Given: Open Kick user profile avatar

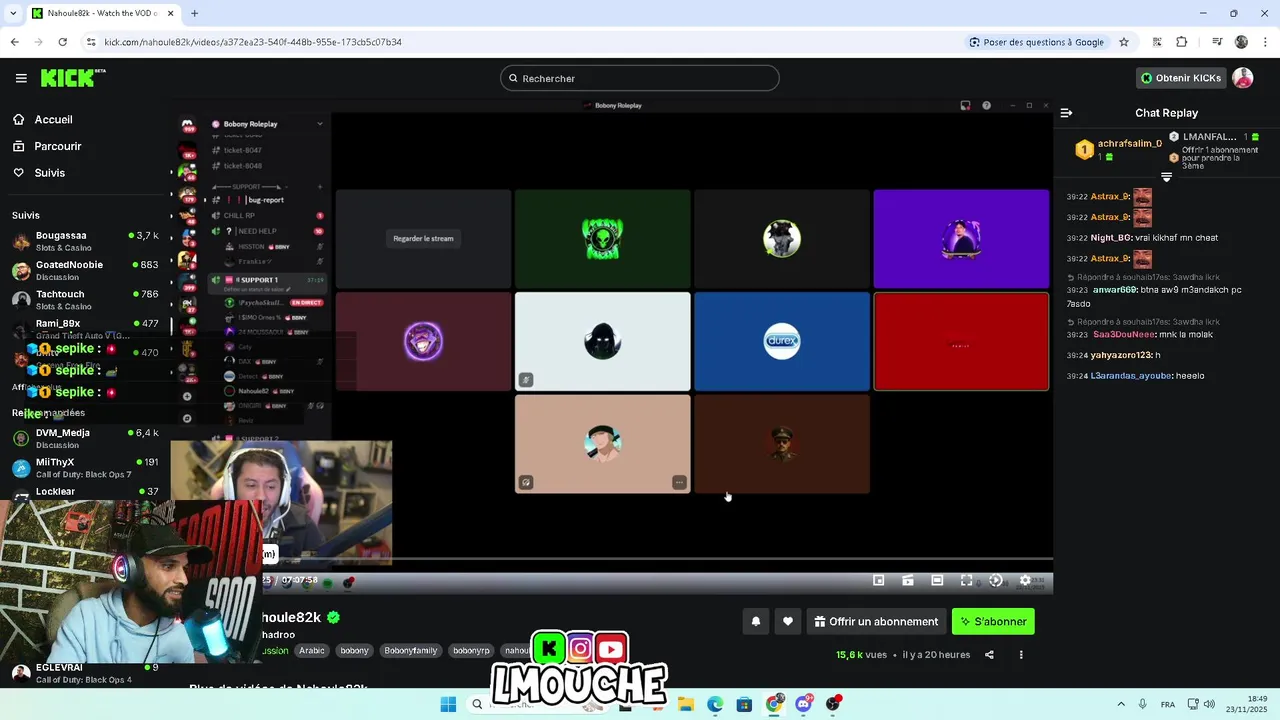Looking at the screenshot, I should coord(1243,78).
